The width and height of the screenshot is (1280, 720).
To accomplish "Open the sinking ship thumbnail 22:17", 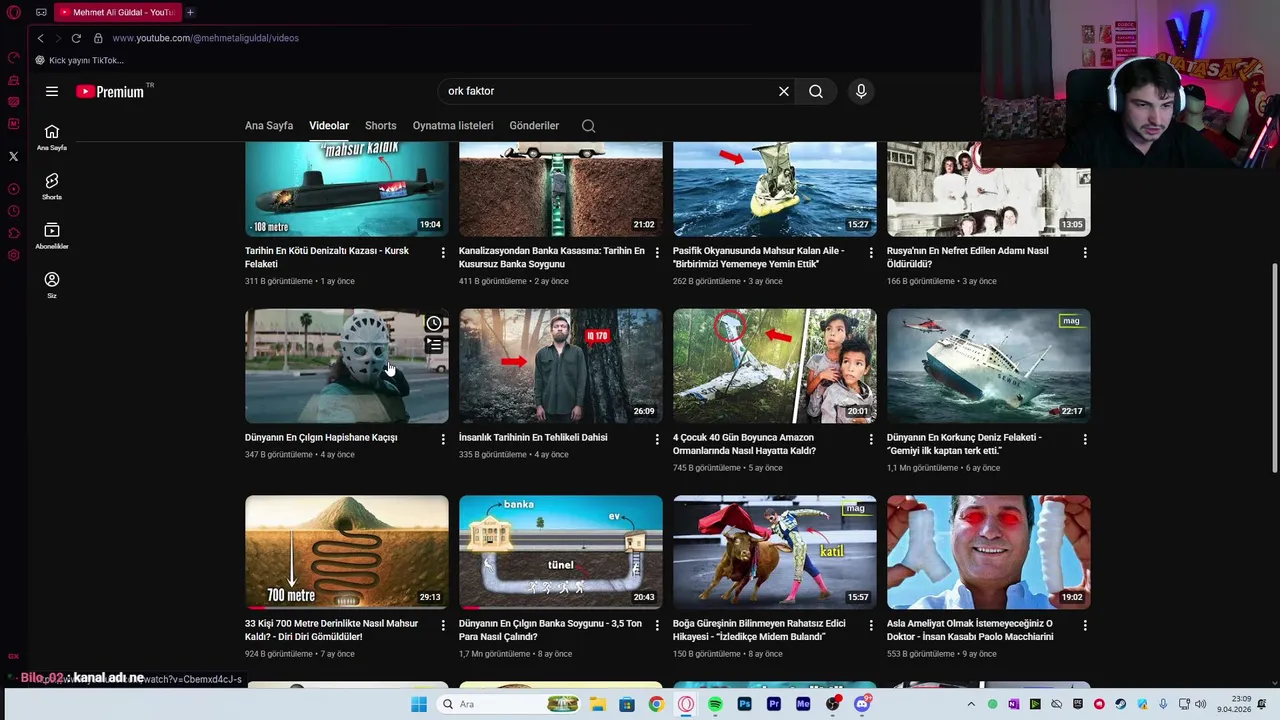I will [989, 366].
